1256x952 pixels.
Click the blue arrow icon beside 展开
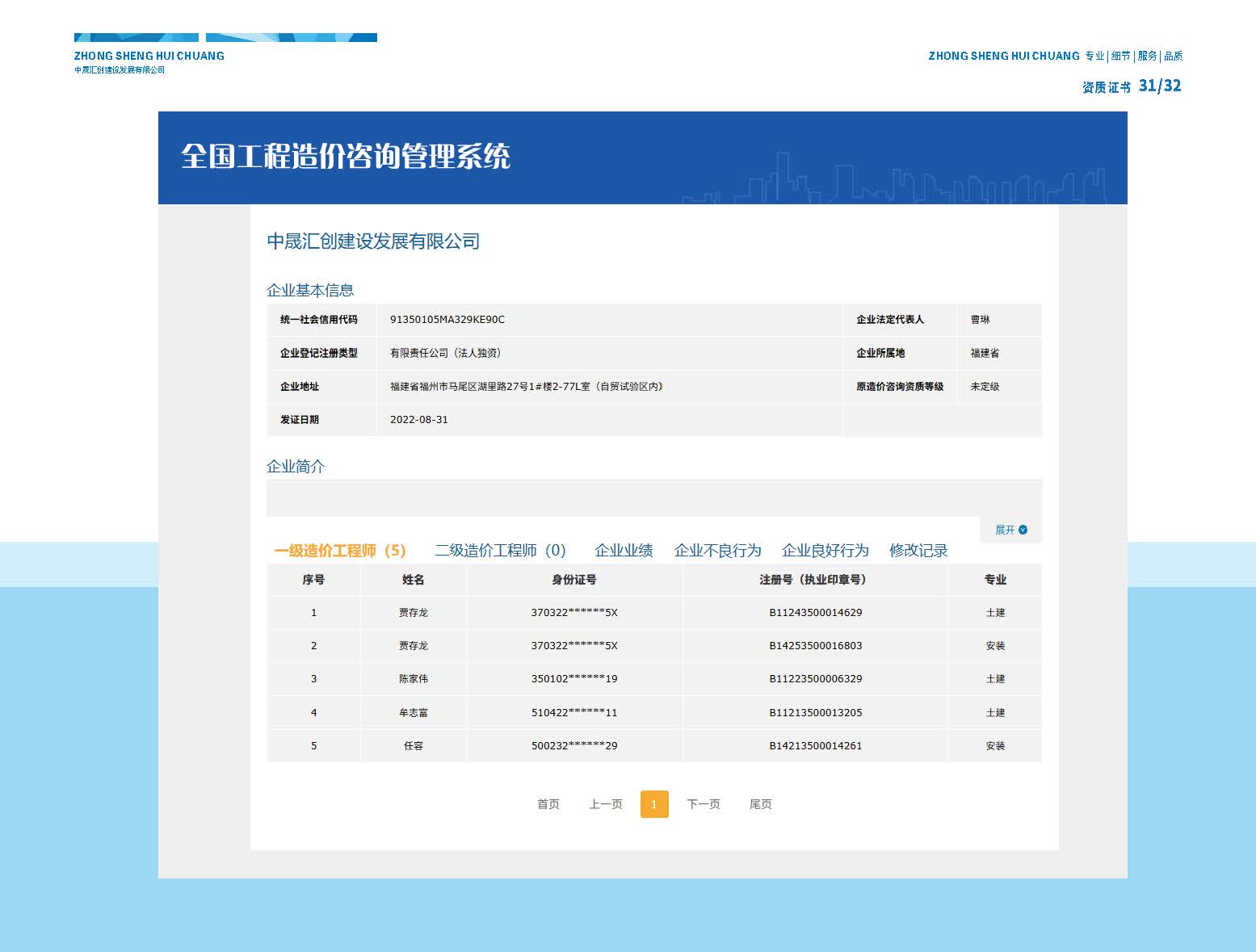click(1023, 530)
